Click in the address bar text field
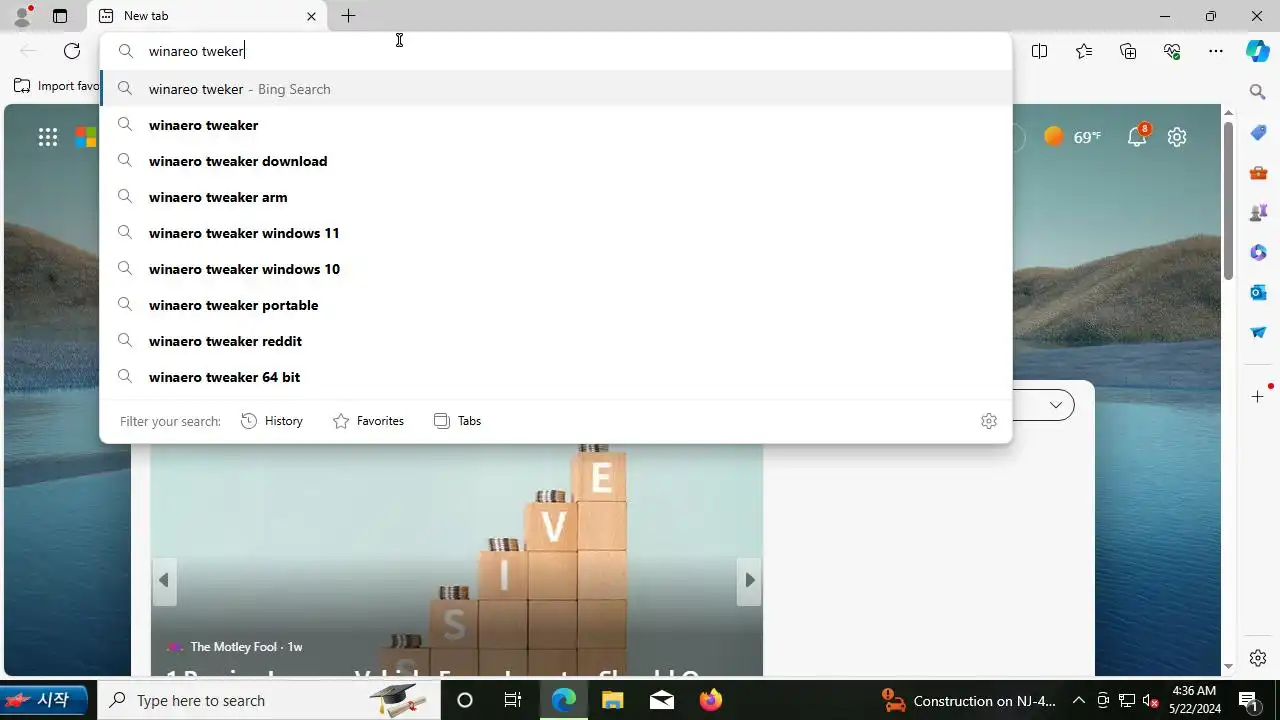 tap(556, 51)
